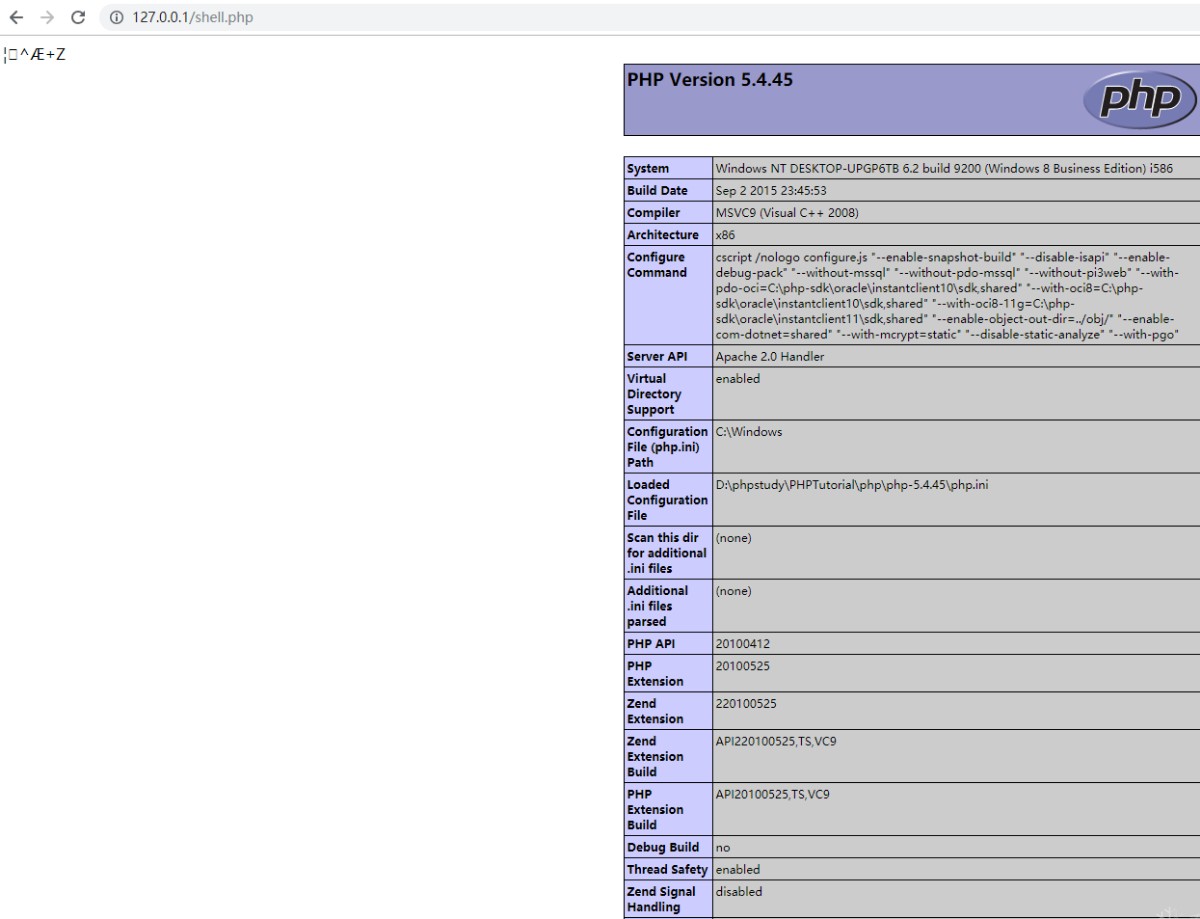Select the 20100412 PHP API value
1200x919 pixels.
tap(743, 643)
